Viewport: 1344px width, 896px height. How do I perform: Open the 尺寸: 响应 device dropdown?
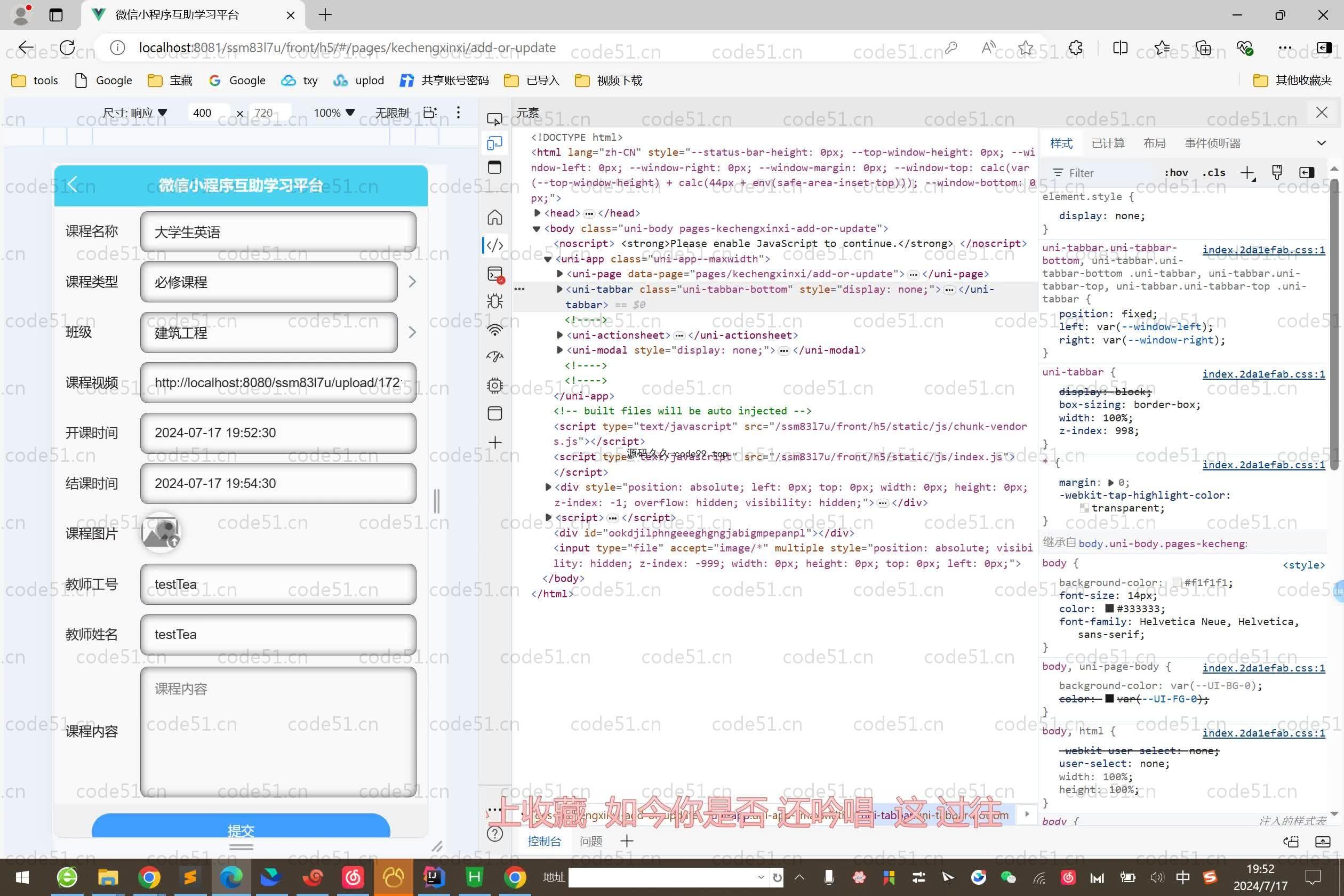click(x=135, y=113)
